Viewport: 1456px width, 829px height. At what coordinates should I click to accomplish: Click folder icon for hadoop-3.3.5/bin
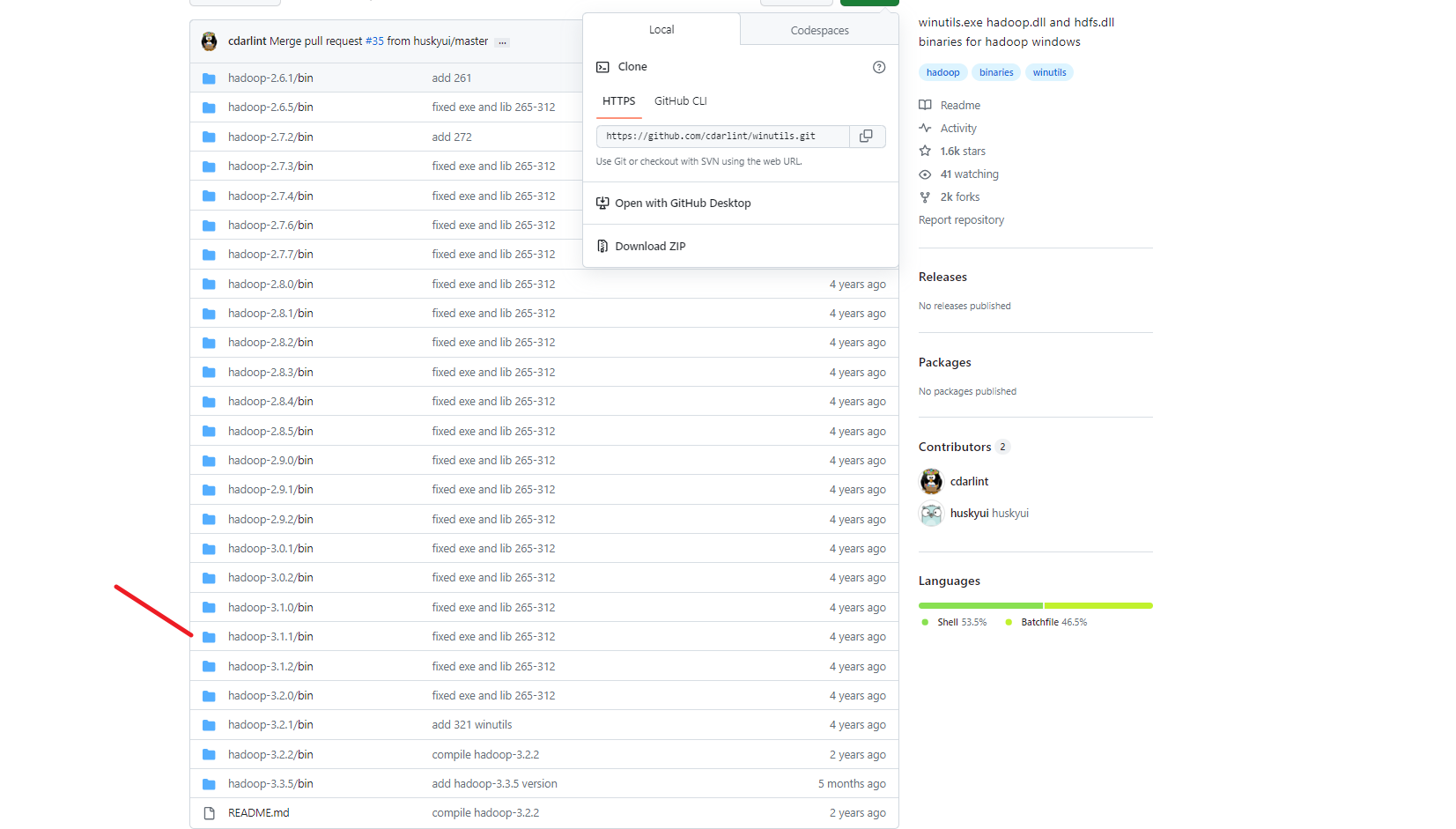[x=209, y=784]
